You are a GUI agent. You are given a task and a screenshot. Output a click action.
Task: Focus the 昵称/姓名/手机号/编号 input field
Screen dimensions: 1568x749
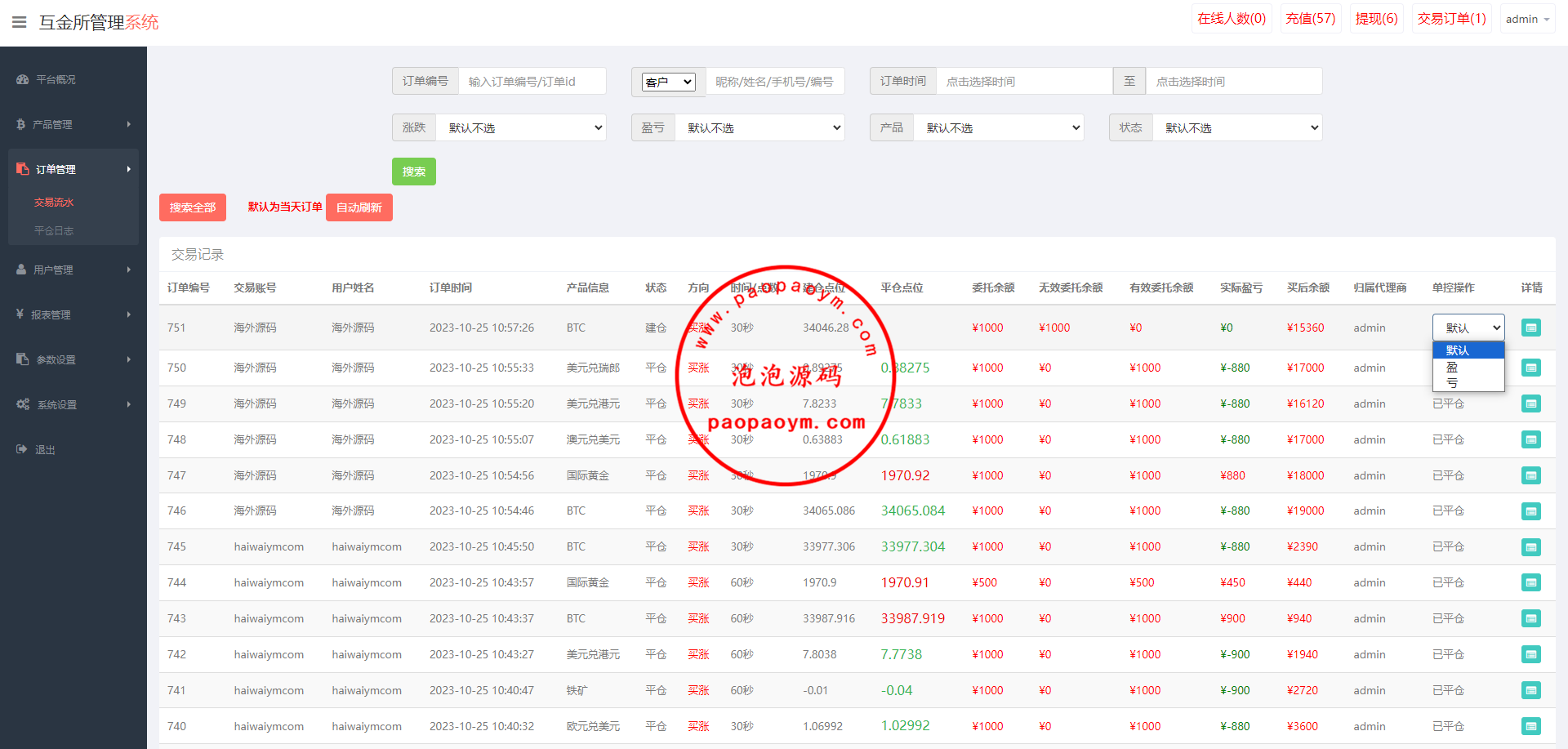point(775,82)
